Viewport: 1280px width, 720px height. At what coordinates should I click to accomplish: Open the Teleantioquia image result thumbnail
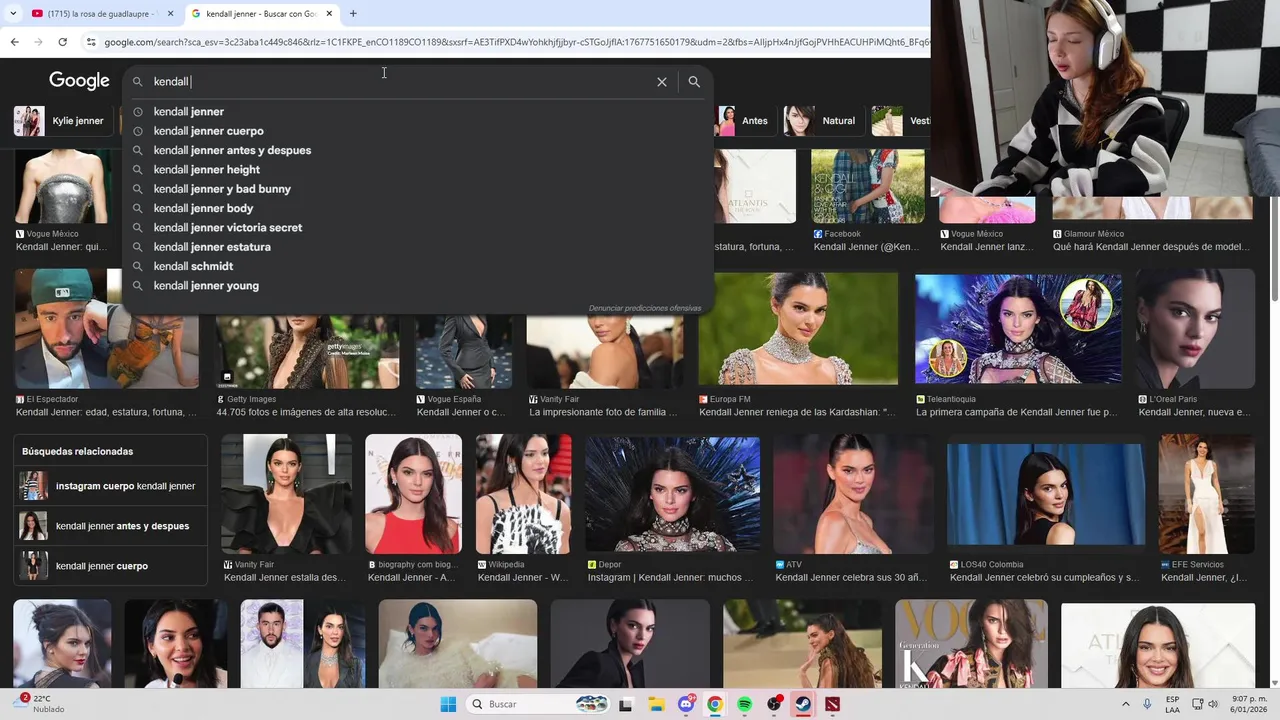[x=1018, y=328]
